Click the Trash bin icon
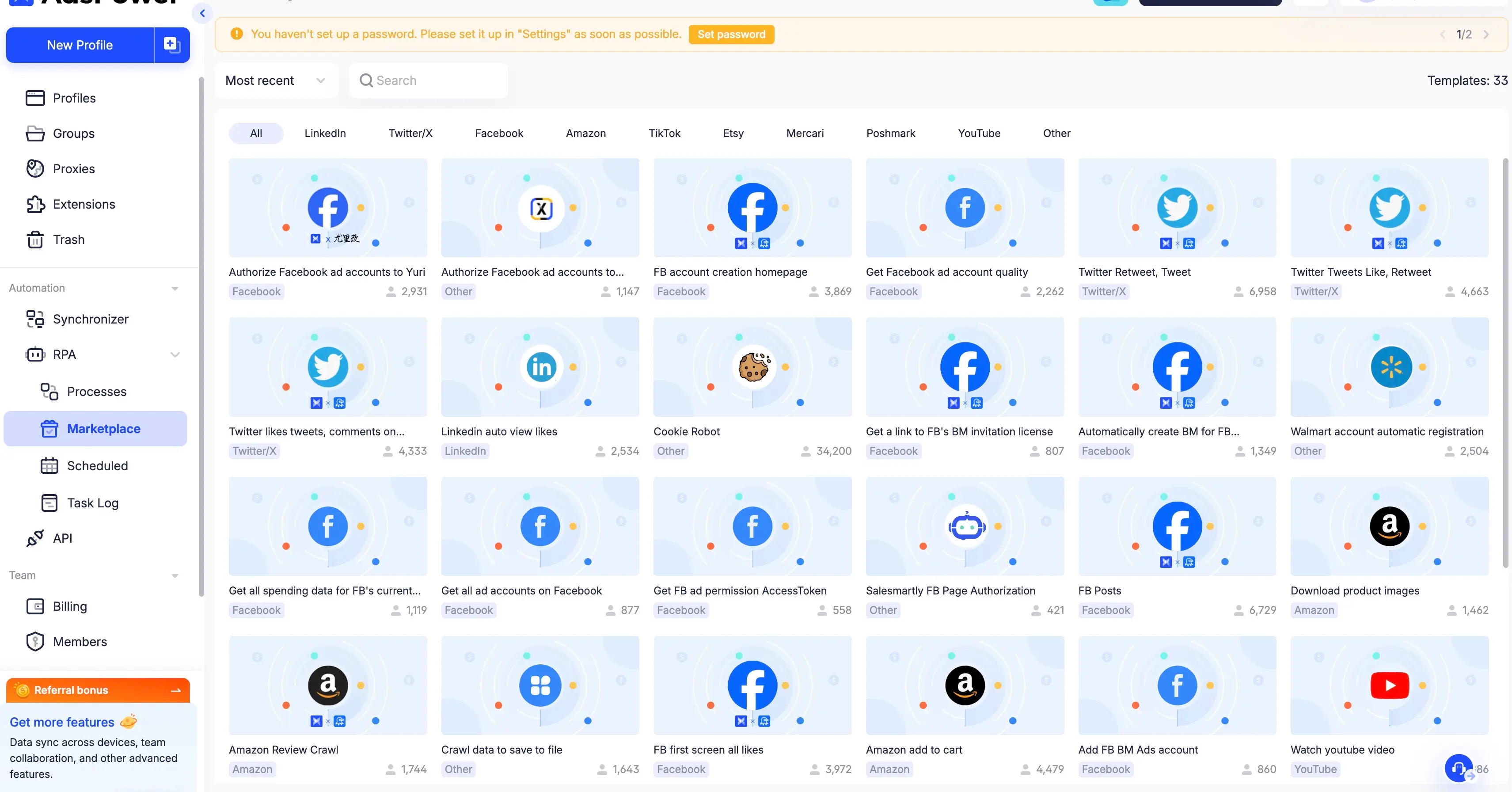This screenshot has width=1512, height=792. [x=34, y=239]
